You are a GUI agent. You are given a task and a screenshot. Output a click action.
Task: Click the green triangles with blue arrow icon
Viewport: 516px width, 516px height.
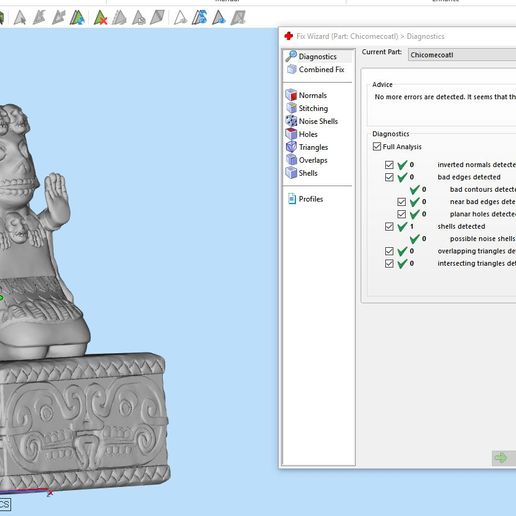coord(77,17)
